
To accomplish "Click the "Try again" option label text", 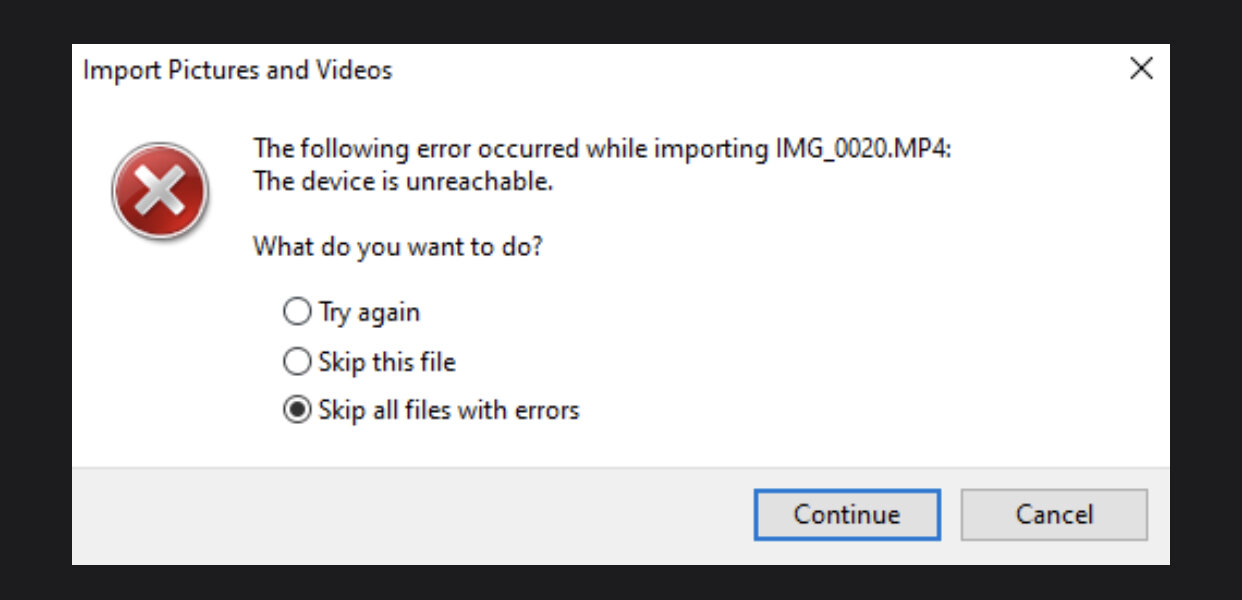I will (x=369, y=312).
